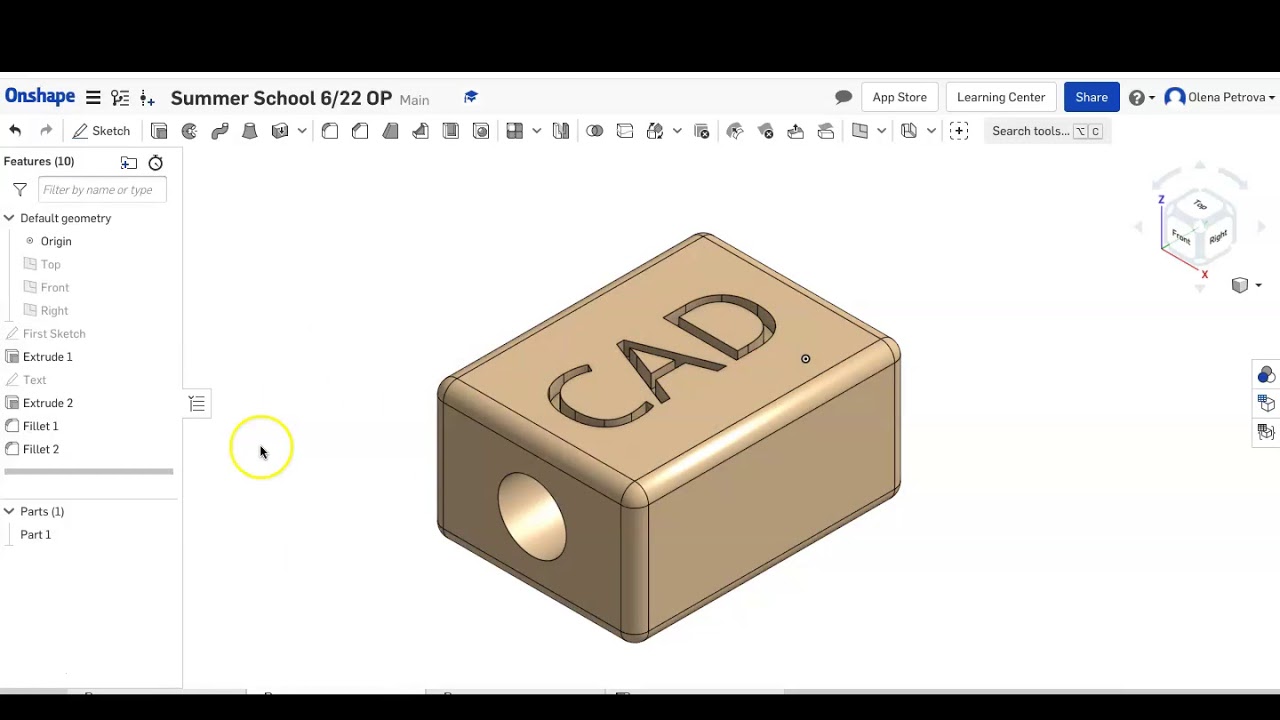Select the First Sketch feature
Viewport: 1280px width, 720px height.
[54, 333]
